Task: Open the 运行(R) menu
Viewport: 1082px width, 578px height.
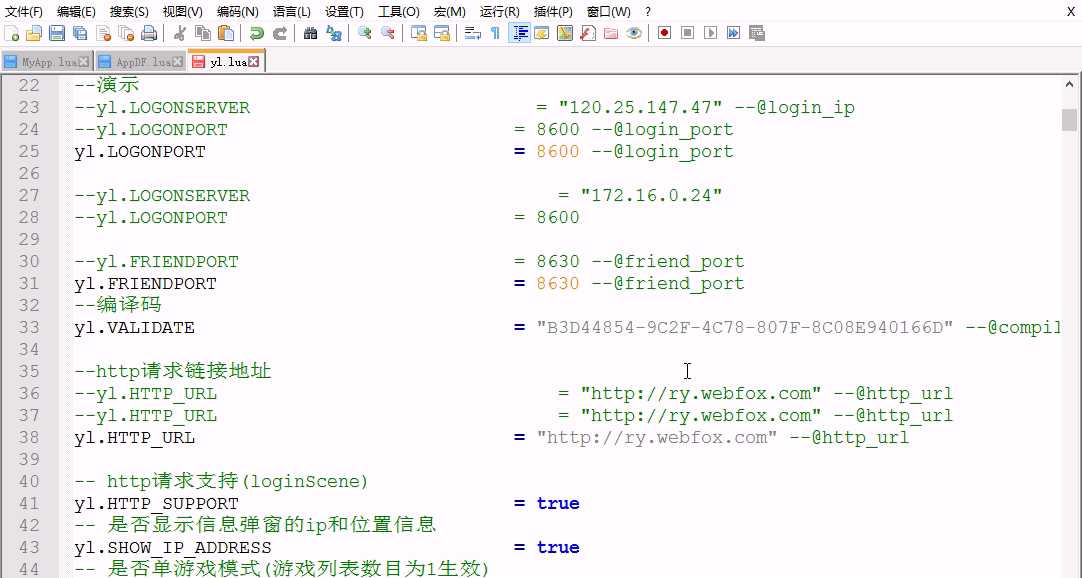Action: (x=500, y=12)
